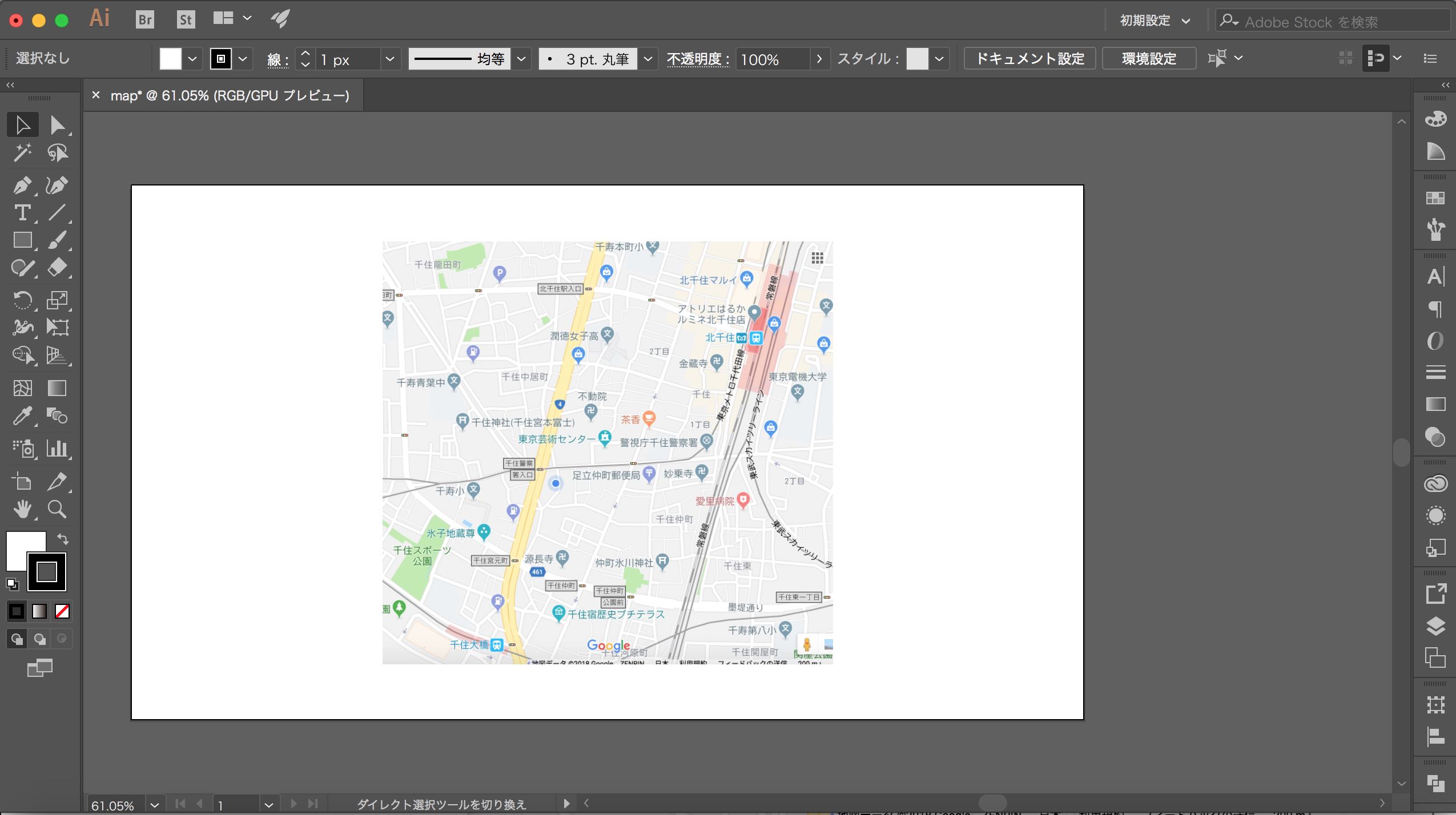Open the fill color dropdown arrow
The width and height of the screenshot is (1456, 815).
tap(192, 59)
